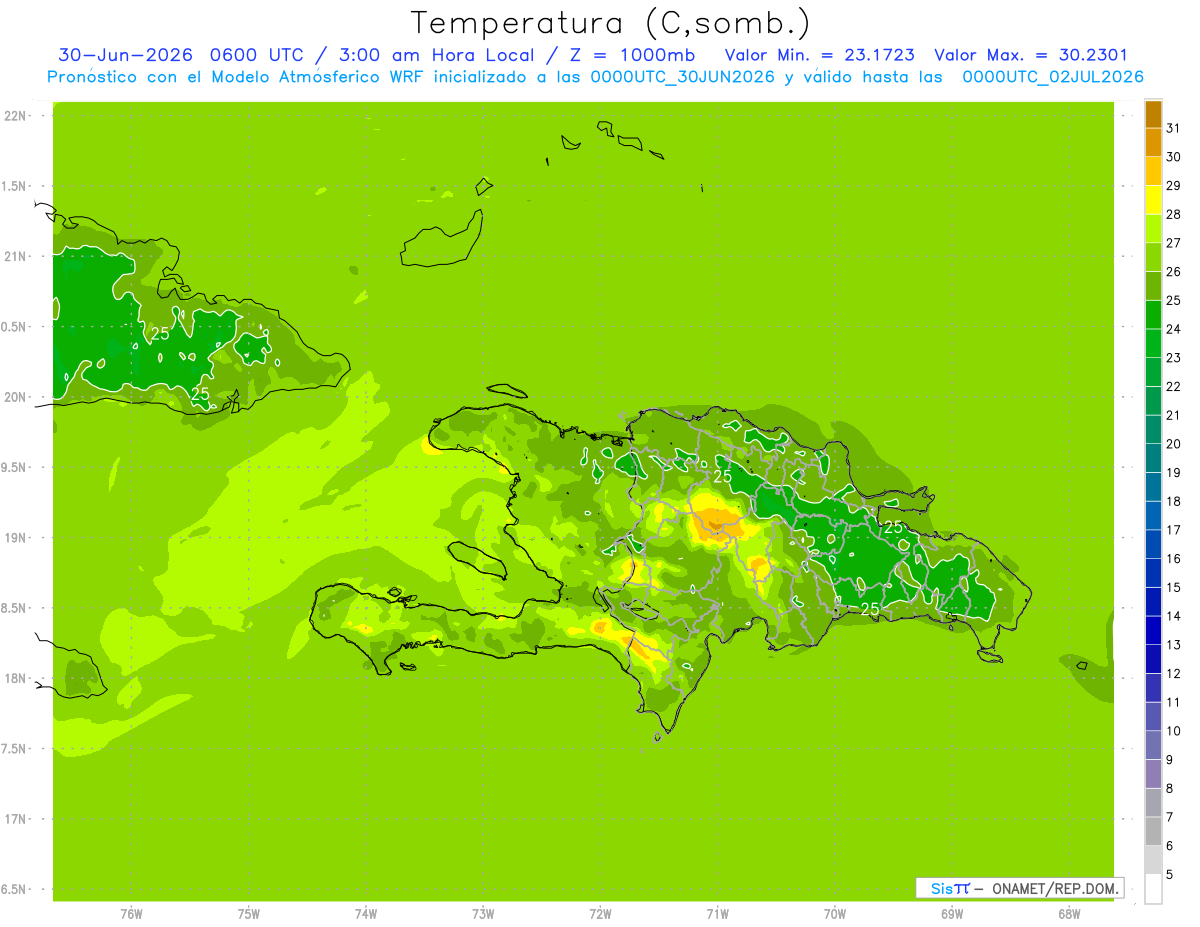The image size is (1200, 927).
Task: Click the colorbar label "15"
Action: [1173, 587]
